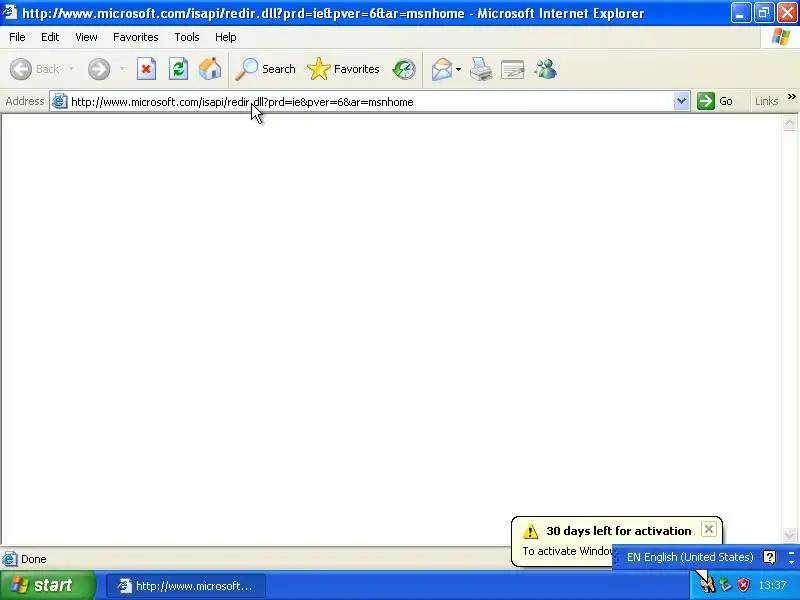The width and height of the screenshot is (800, 600).
Task: Click the Windows flag logo throbber
Action: click(781, 37)
